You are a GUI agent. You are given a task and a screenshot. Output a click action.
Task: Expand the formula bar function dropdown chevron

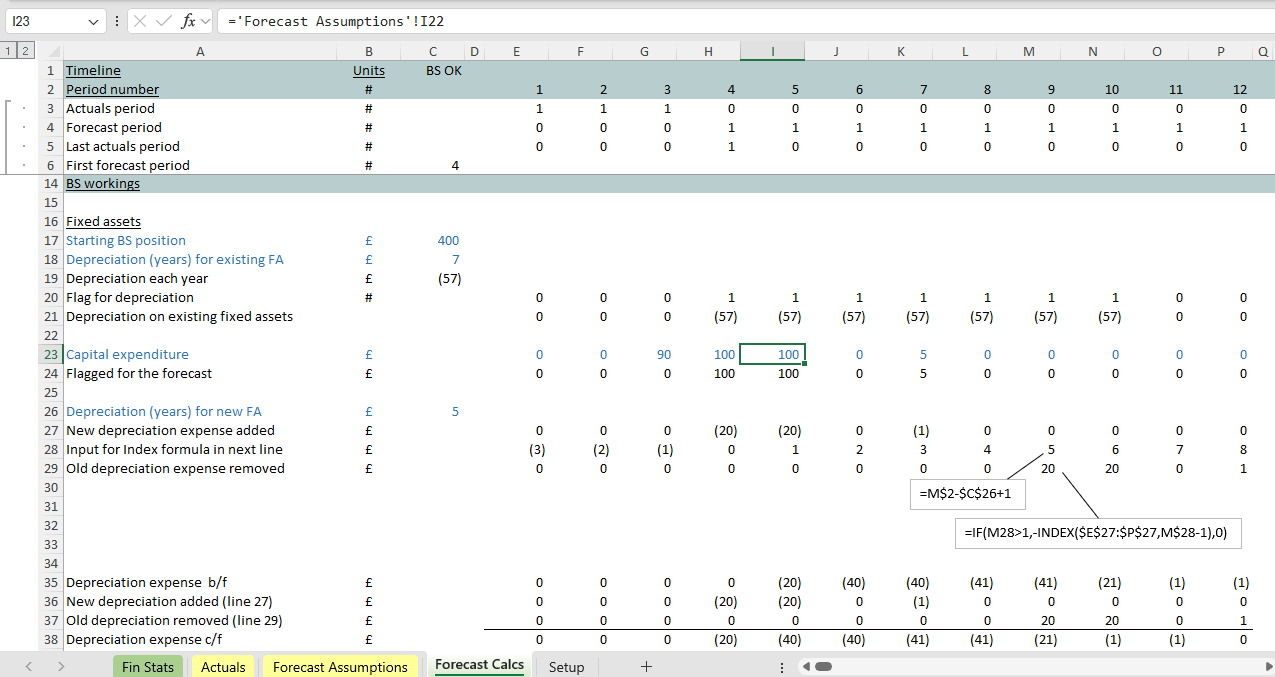(x=206, y=21)
